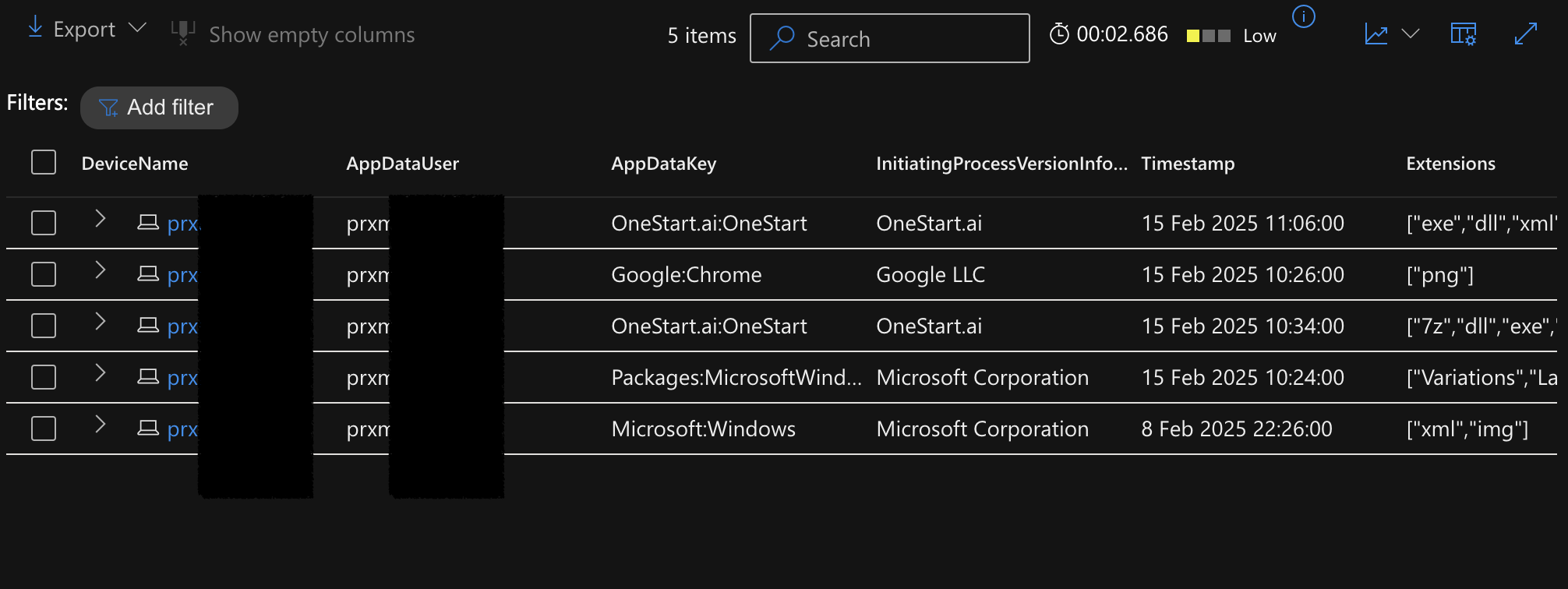The image size is (1568, 589).
Task: Expand the 11:06:00 OneStart row chevron
Action: 100,218
